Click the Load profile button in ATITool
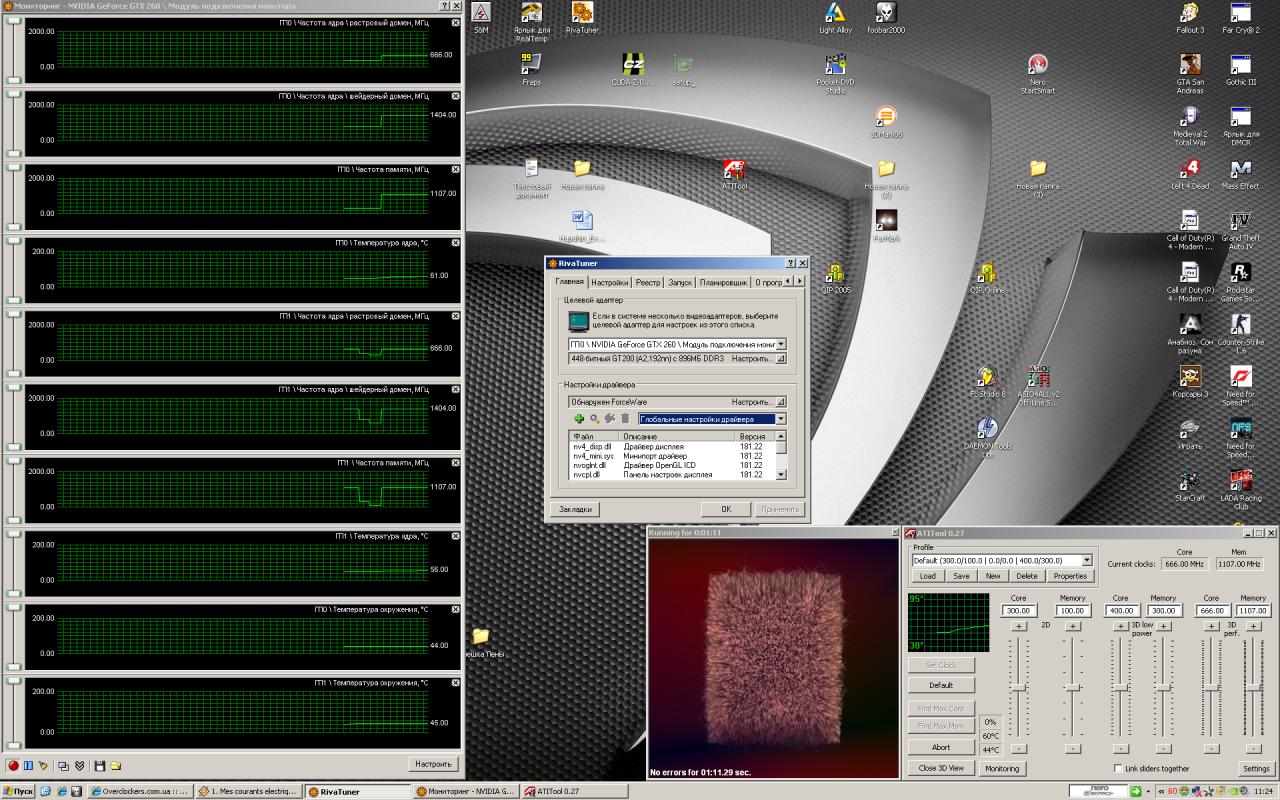 [928, 576]
